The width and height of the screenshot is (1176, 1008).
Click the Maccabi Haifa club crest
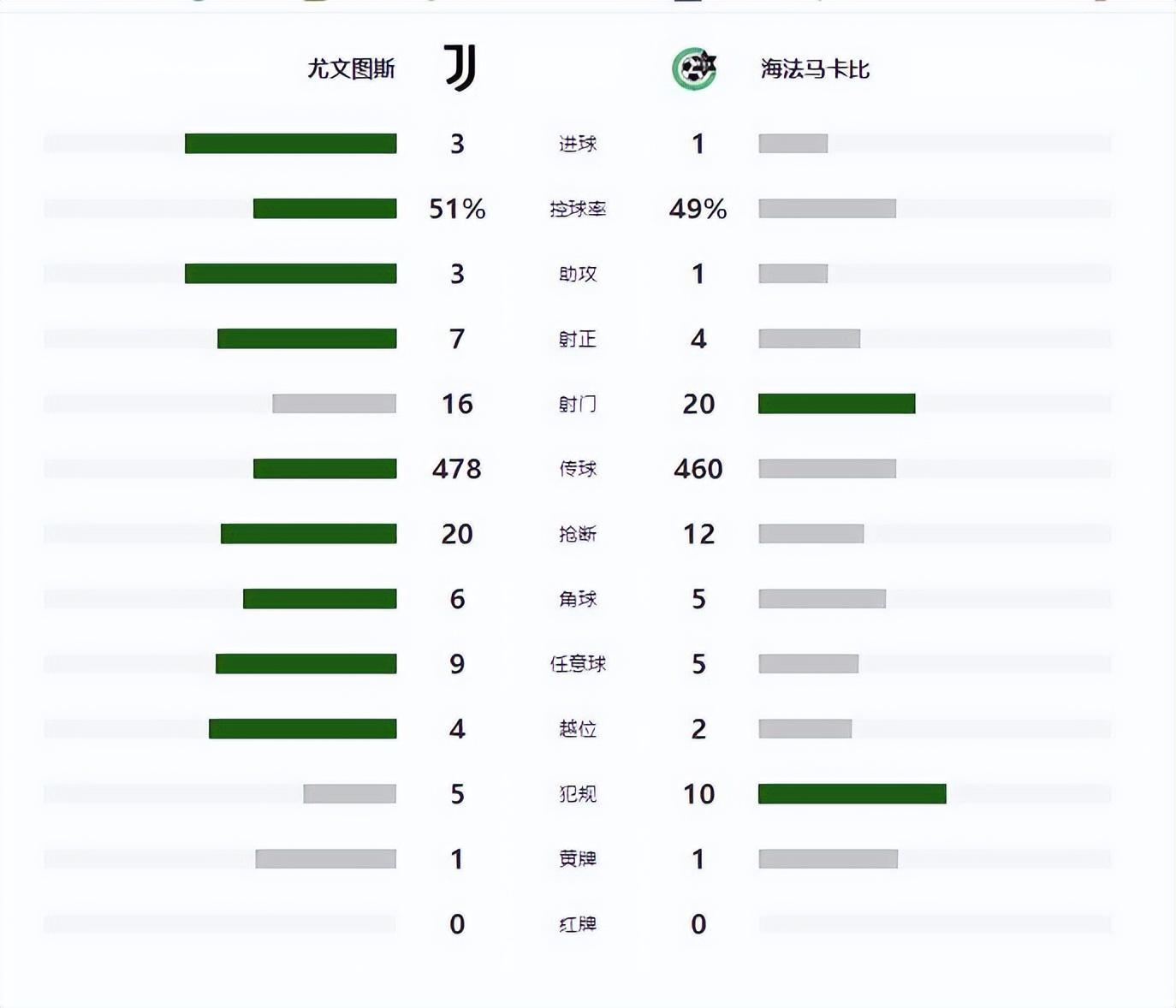[x=693, y=68]
